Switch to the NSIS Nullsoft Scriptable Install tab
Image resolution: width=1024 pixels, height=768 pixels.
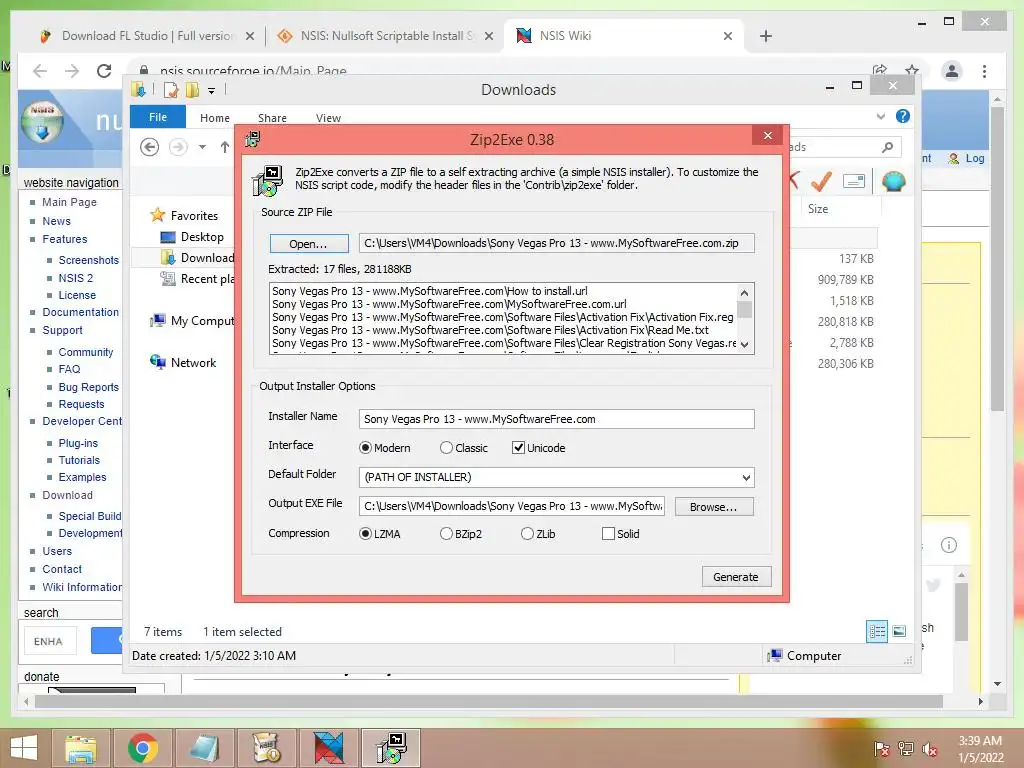pyautogui.click(x=387, y=36)
